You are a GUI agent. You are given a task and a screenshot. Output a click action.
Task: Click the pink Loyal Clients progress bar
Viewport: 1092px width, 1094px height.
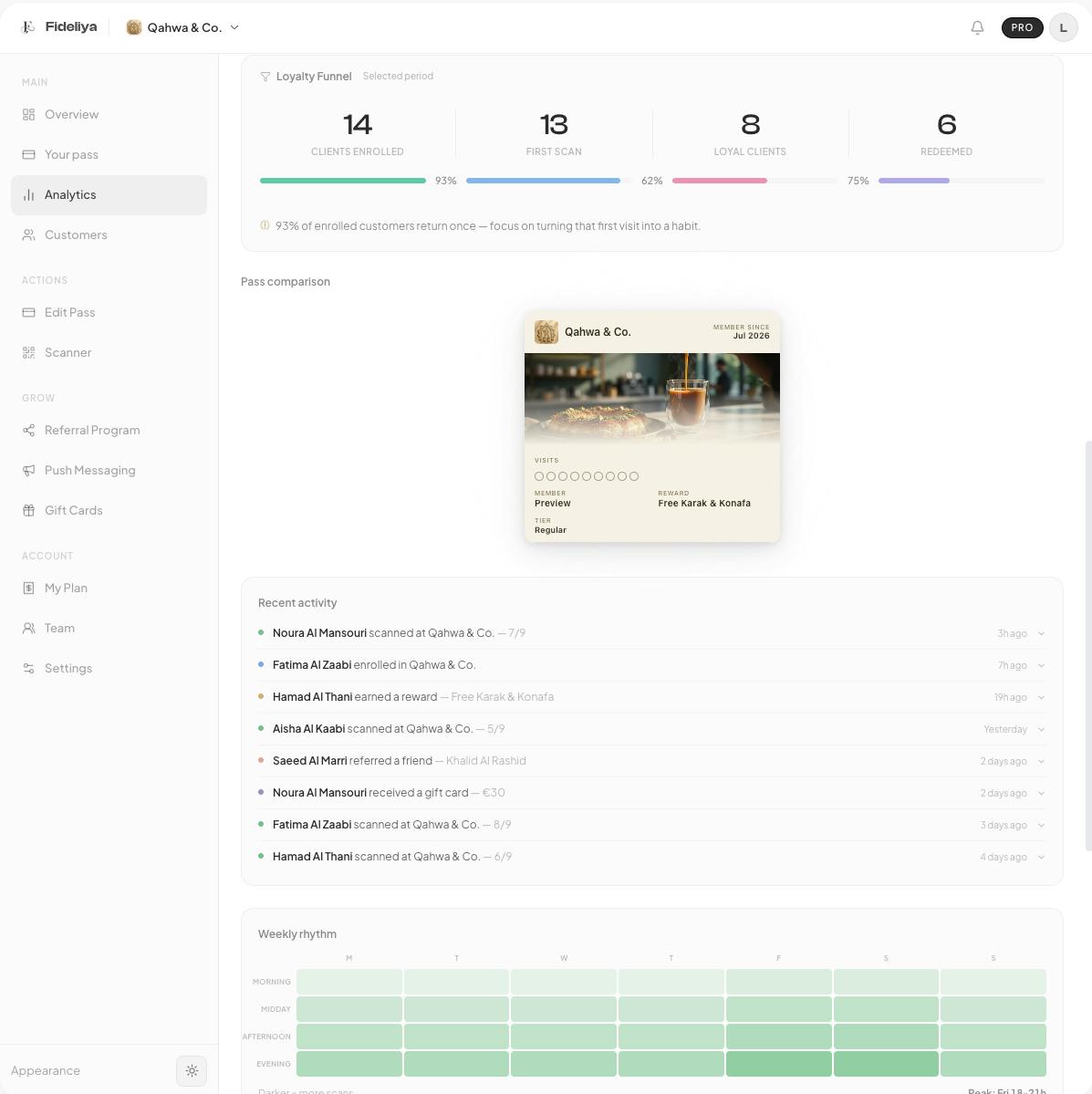pyautogui.click(x=720, y=181)
